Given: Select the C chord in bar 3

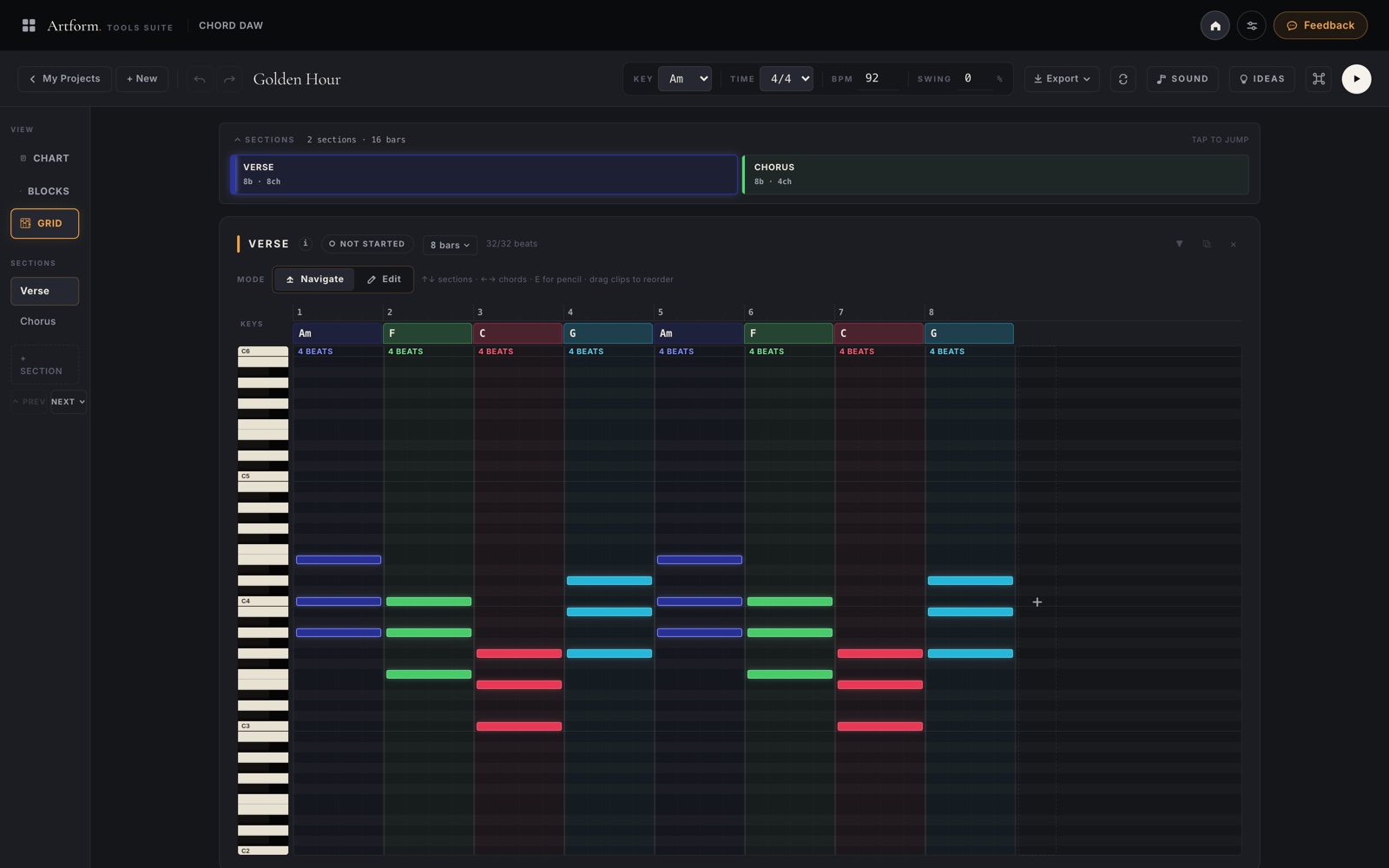Looking at the screenshot, I should click(x=518, y=333).
